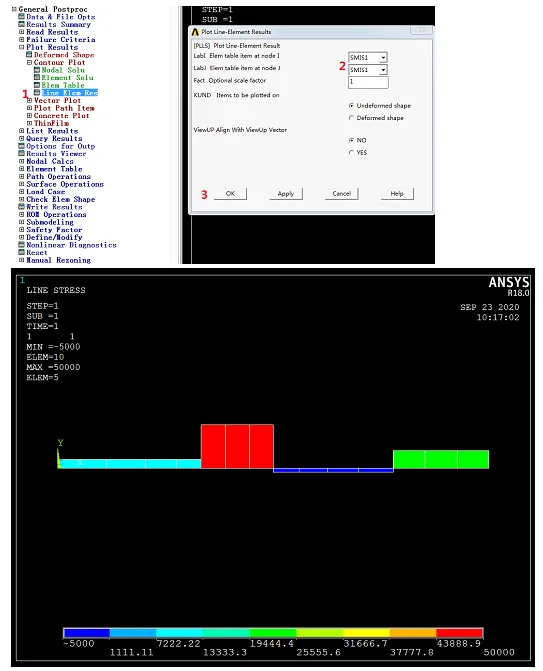
Task: Open Help for PLLS dialog
Action: tap(397, 194)
